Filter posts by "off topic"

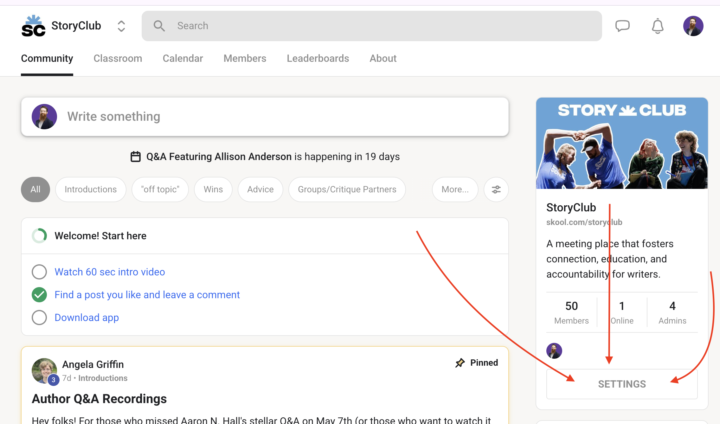160,189
